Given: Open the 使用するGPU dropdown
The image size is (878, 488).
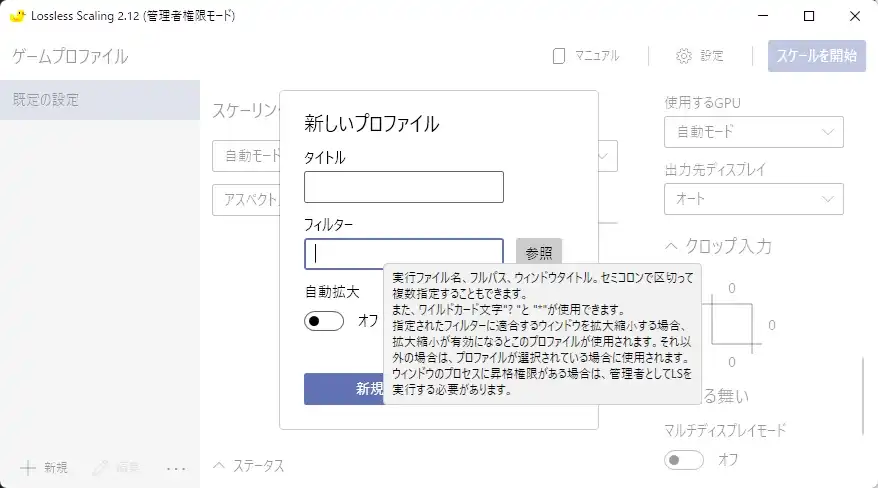Looking at the screenshot, I should 753,132.
